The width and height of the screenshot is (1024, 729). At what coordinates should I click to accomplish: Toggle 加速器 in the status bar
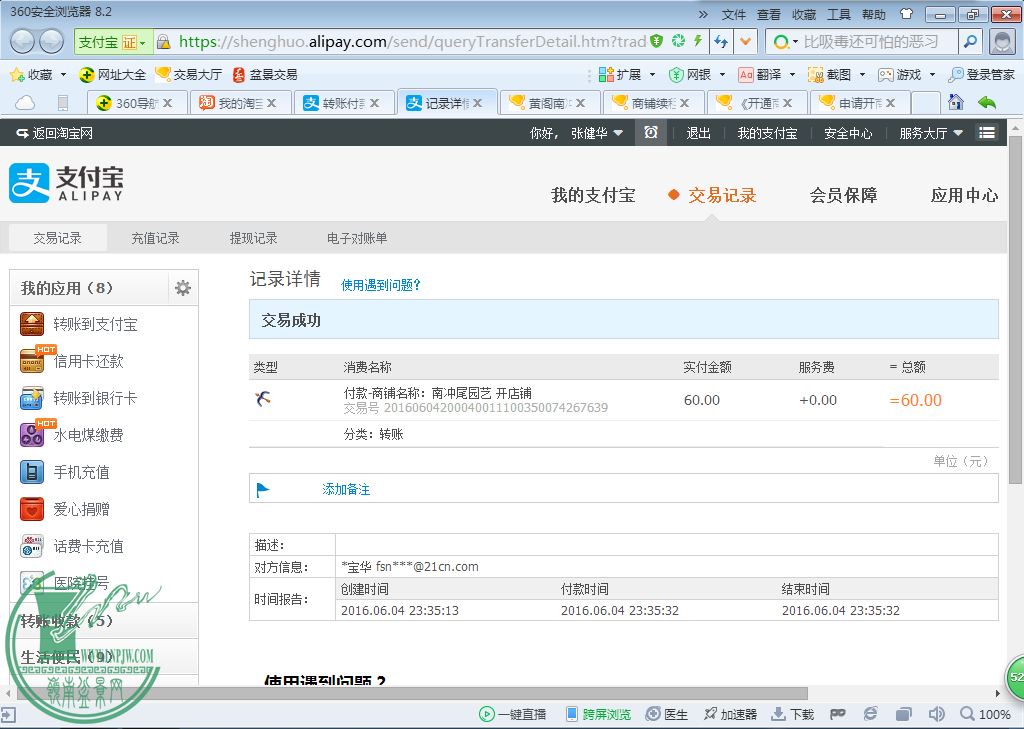[x=730, y=714]
